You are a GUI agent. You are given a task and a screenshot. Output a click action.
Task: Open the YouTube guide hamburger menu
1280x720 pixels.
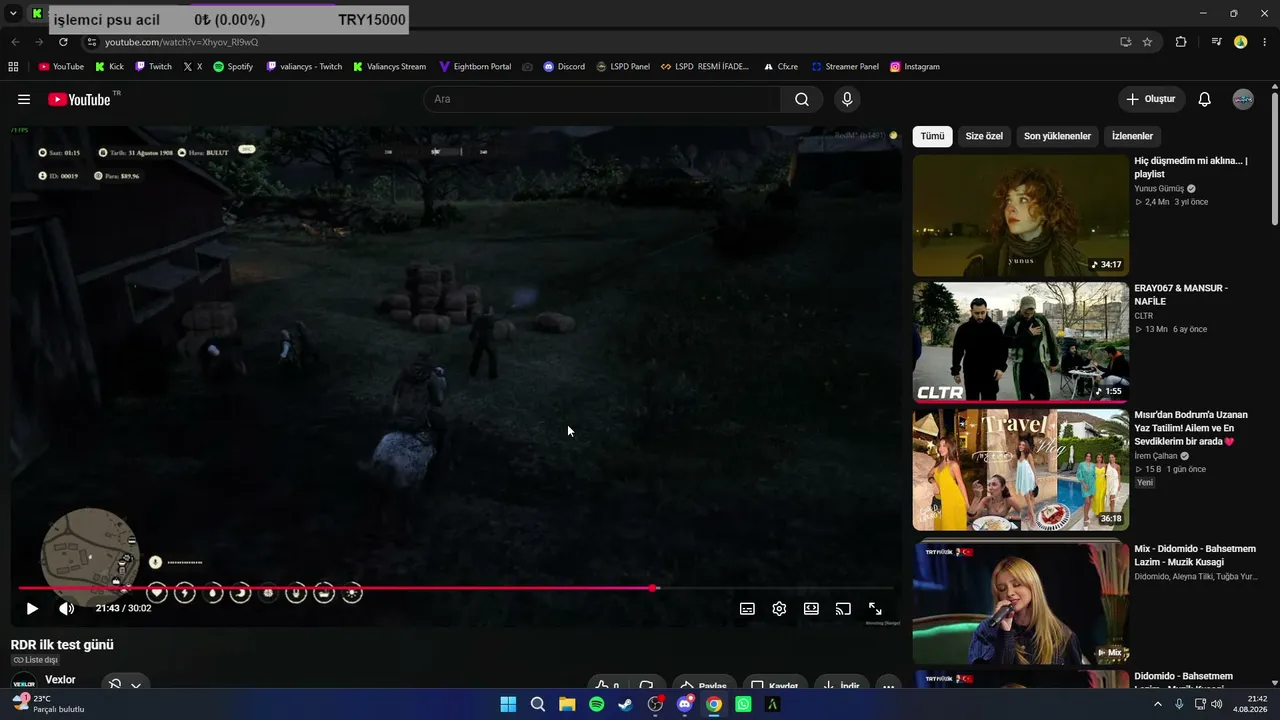click(24, 99)
